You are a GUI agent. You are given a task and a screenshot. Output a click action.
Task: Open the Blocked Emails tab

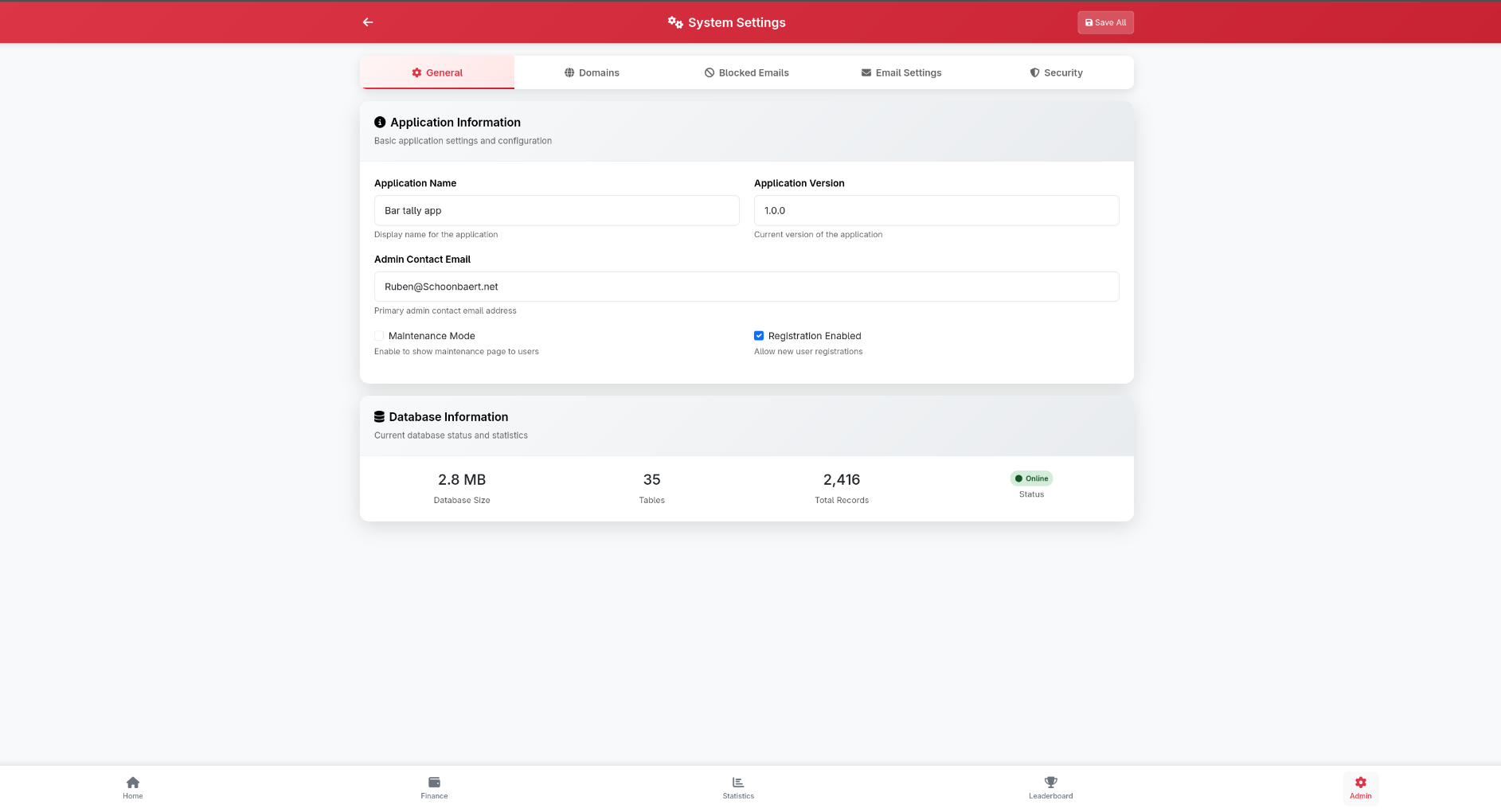click(x=746, y=72)
